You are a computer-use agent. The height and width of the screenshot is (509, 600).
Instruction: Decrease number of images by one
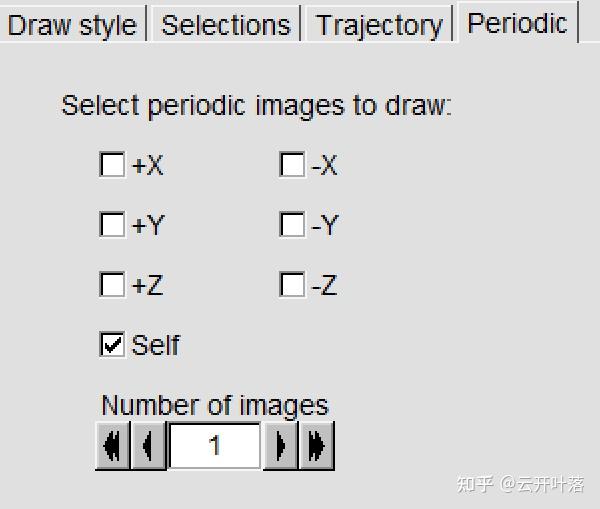(148, 446)
